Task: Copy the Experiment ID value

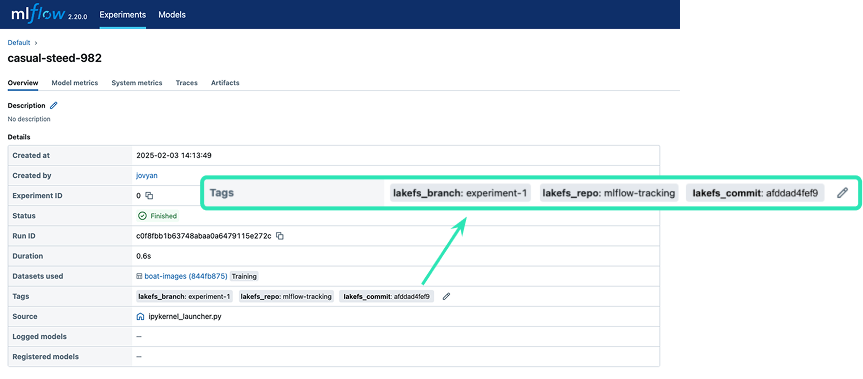Action: [149, 196]
